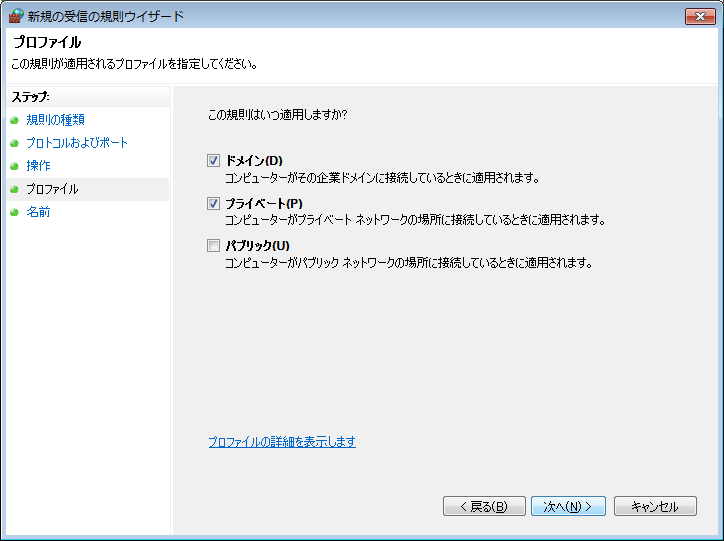Click the title 新規の受信の規則ウイザード
The height and width of the screenshot is (541, 724).
[x=106, y=17]
